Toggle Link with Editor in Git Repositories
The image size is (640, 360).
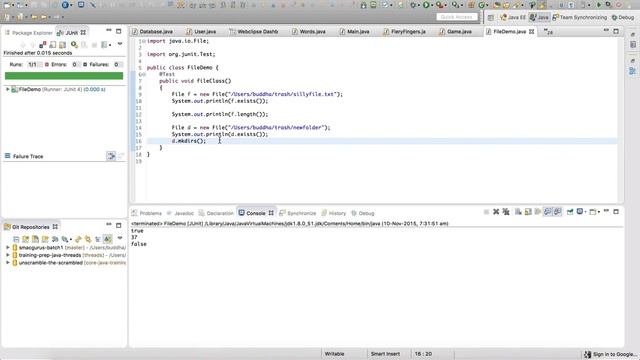click(x=88, y=239)
